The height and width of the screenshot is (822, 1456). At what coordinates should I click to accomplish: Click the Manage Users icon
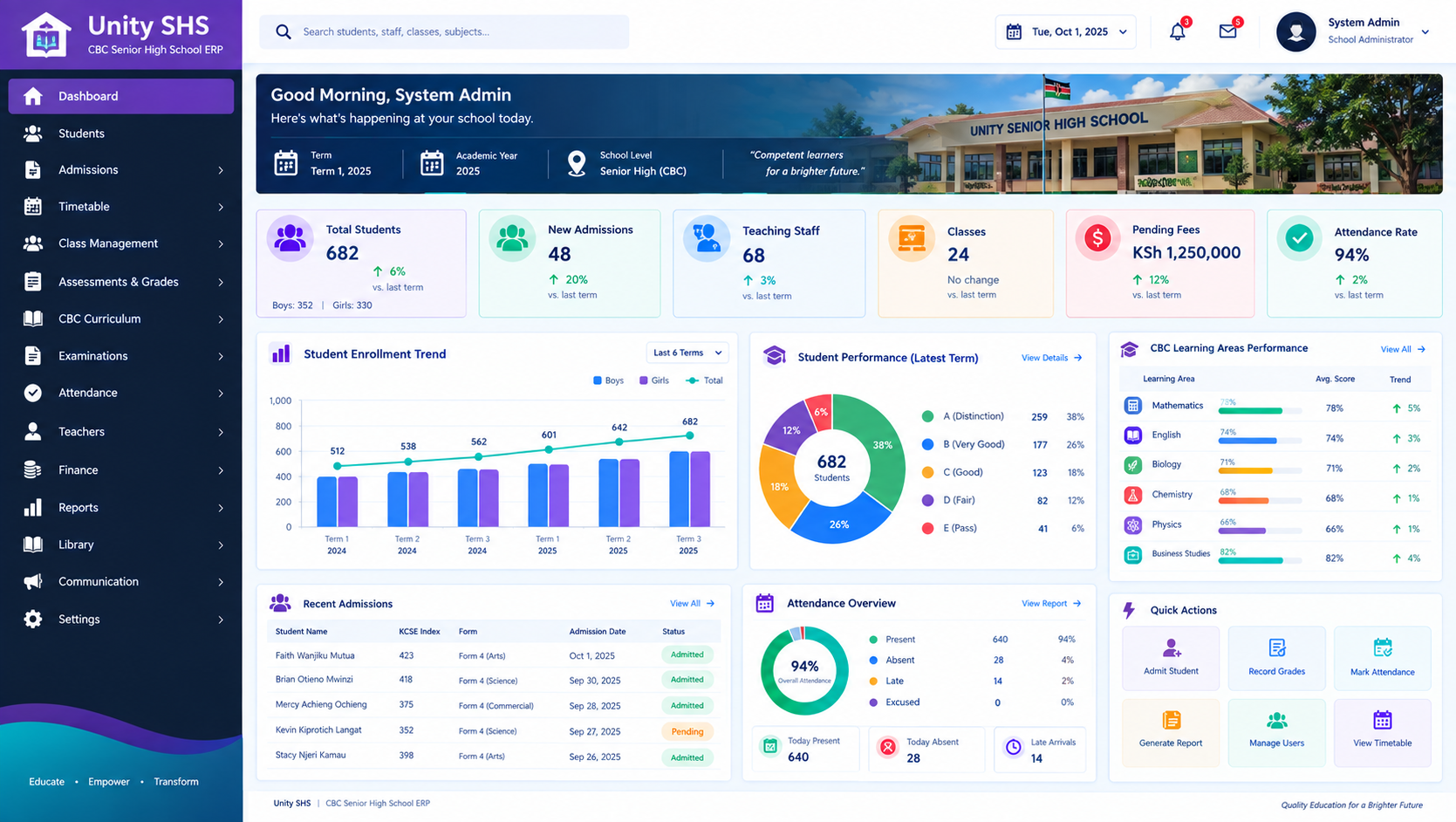point(1277,720)
